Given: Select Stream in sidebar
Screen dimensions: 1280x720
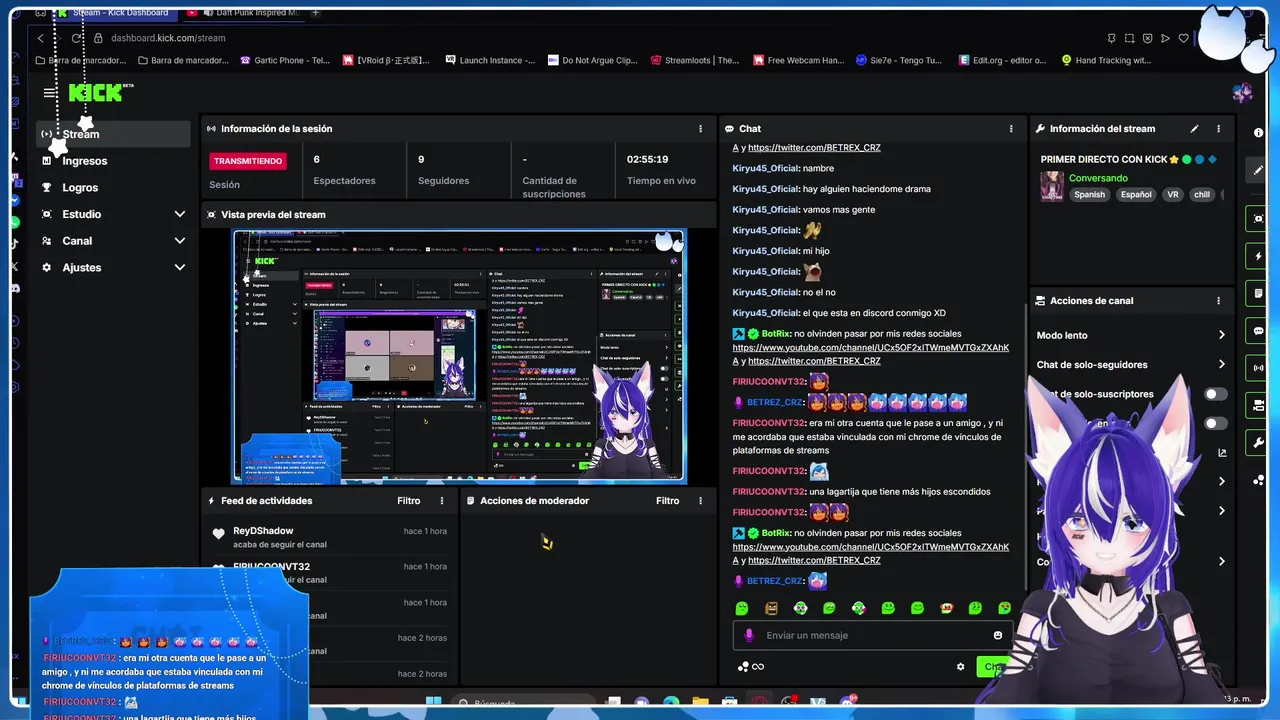Looking at the screenshot, I should click(x=113, y=134).
